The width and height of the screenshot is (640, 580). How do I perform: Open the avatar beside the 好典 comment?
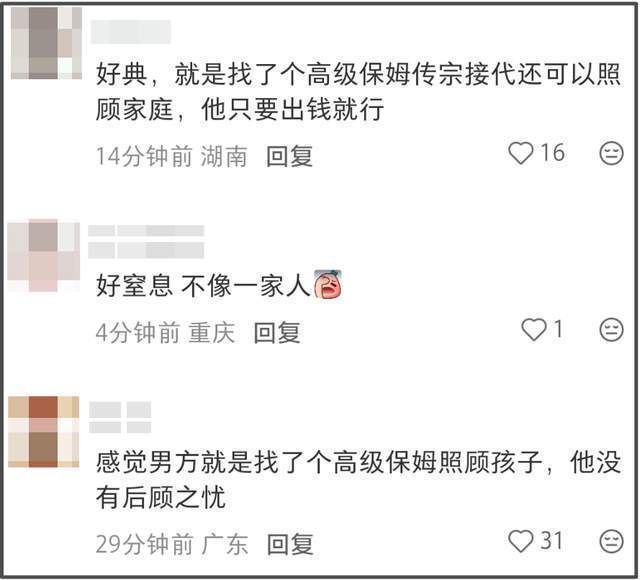46,42
